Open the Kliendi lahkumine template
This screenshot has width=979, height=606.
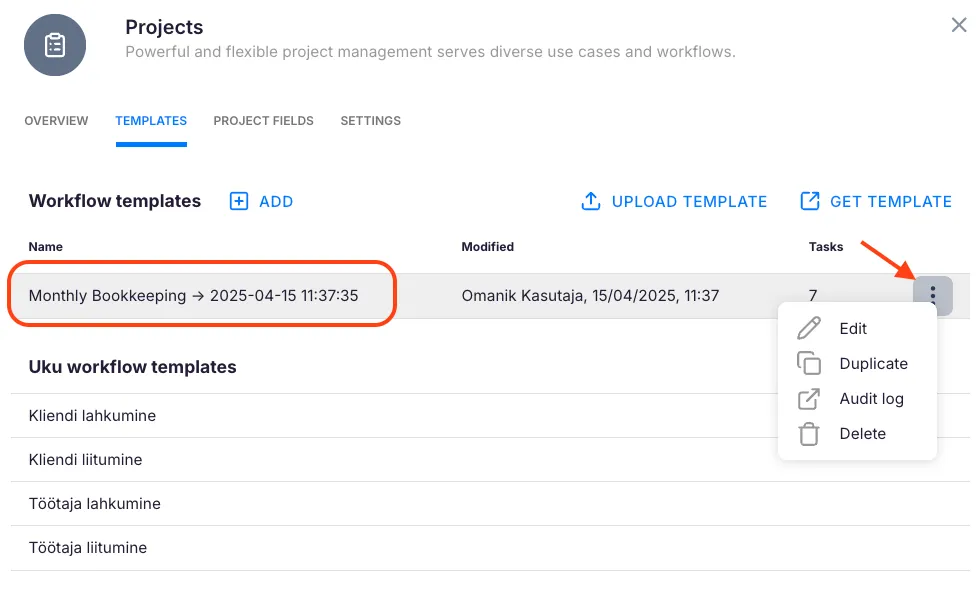click(x=92, y=416)
